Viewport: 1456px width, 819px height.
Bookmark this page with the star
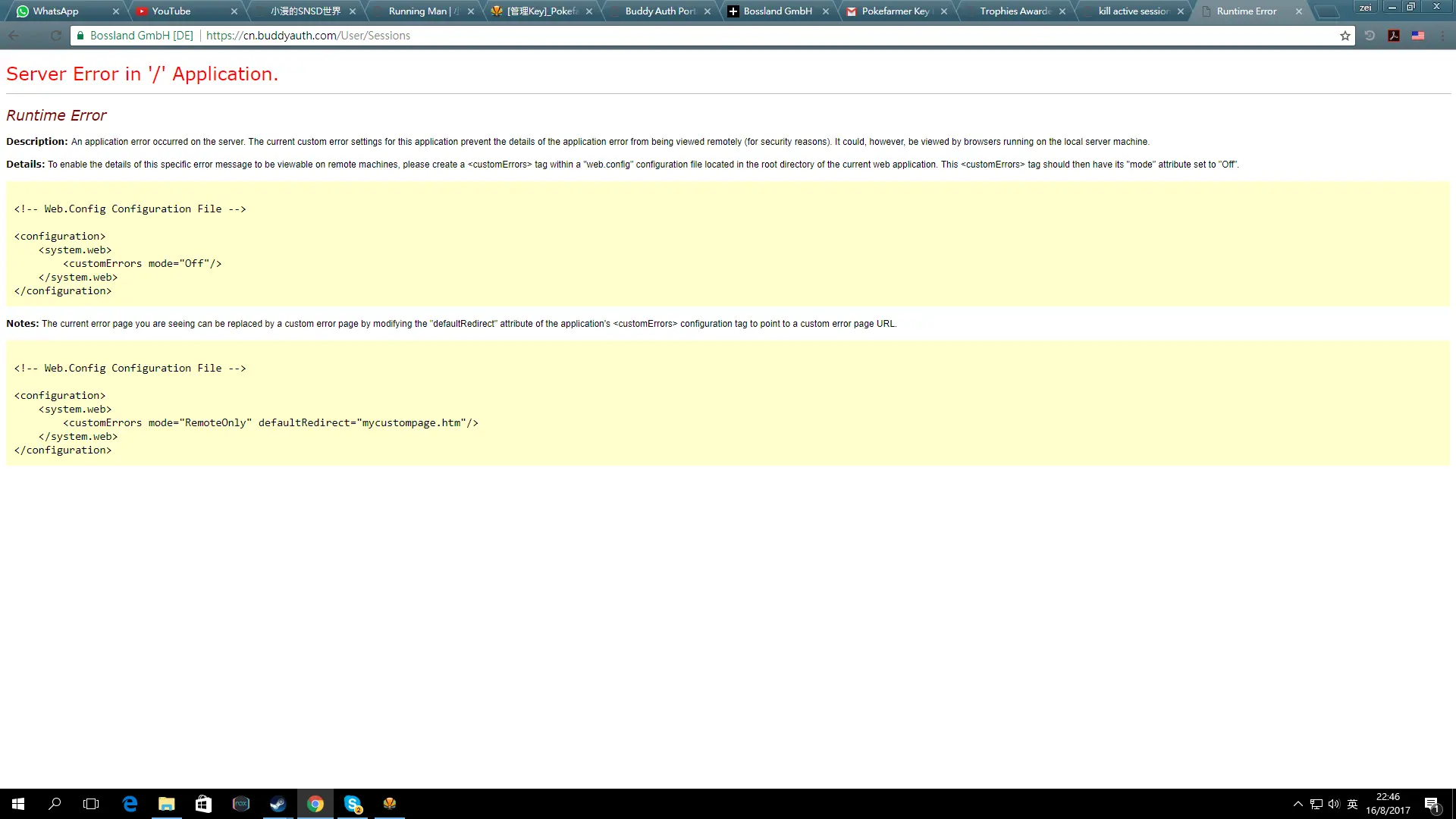(1345, 36)
